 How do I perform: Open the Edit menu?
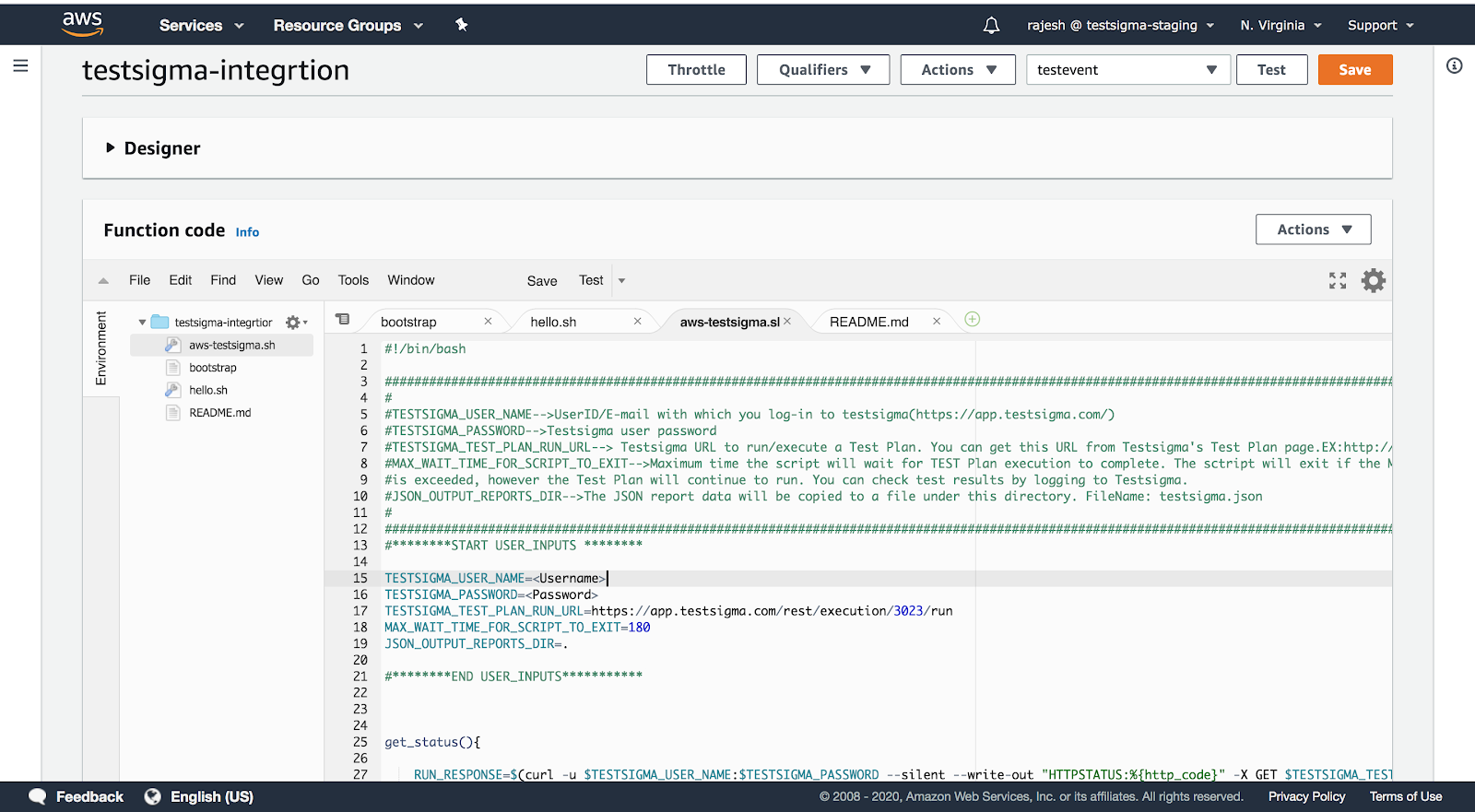181,280
